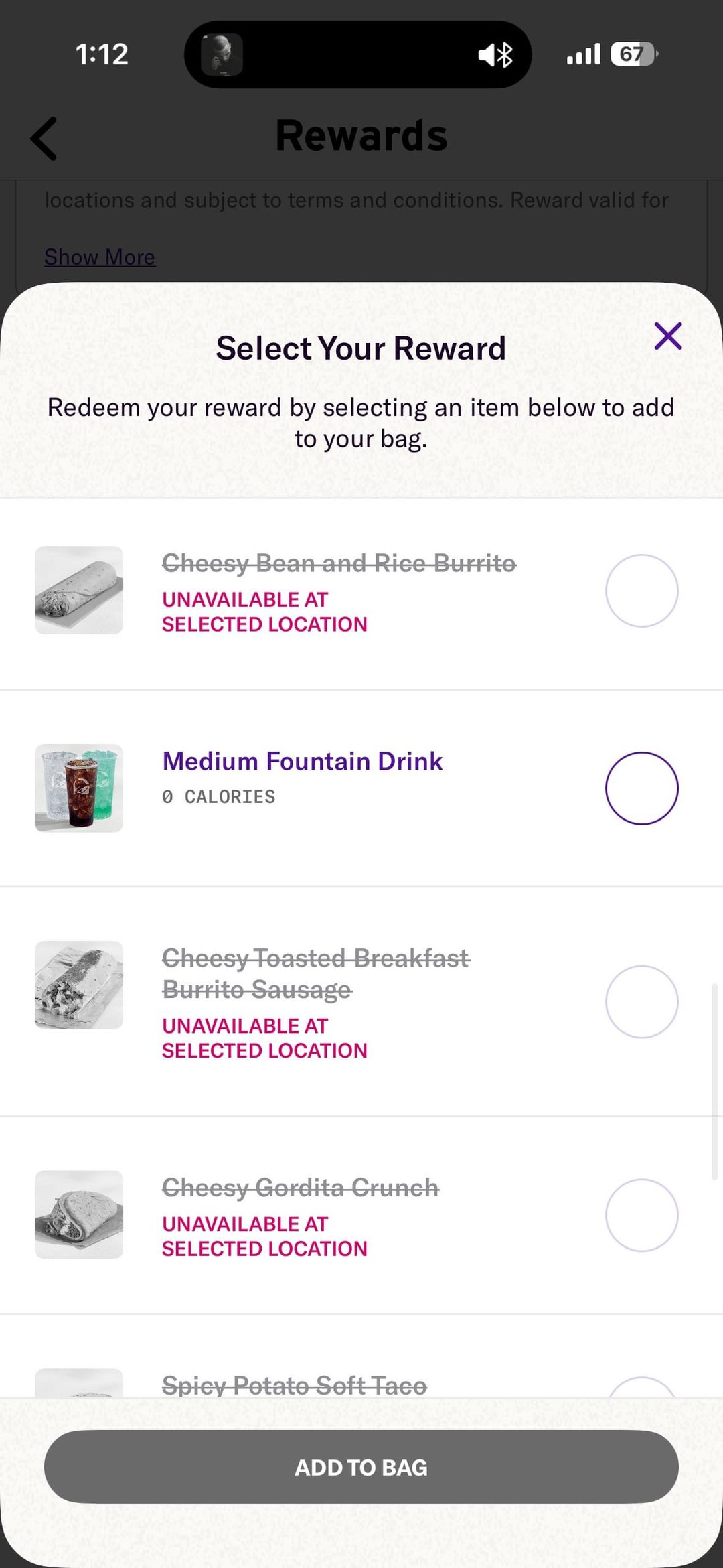Select Cheesy Bean and Rice Burrito radio
Screen dimensions: 723x1568
[x=641, y=591]
